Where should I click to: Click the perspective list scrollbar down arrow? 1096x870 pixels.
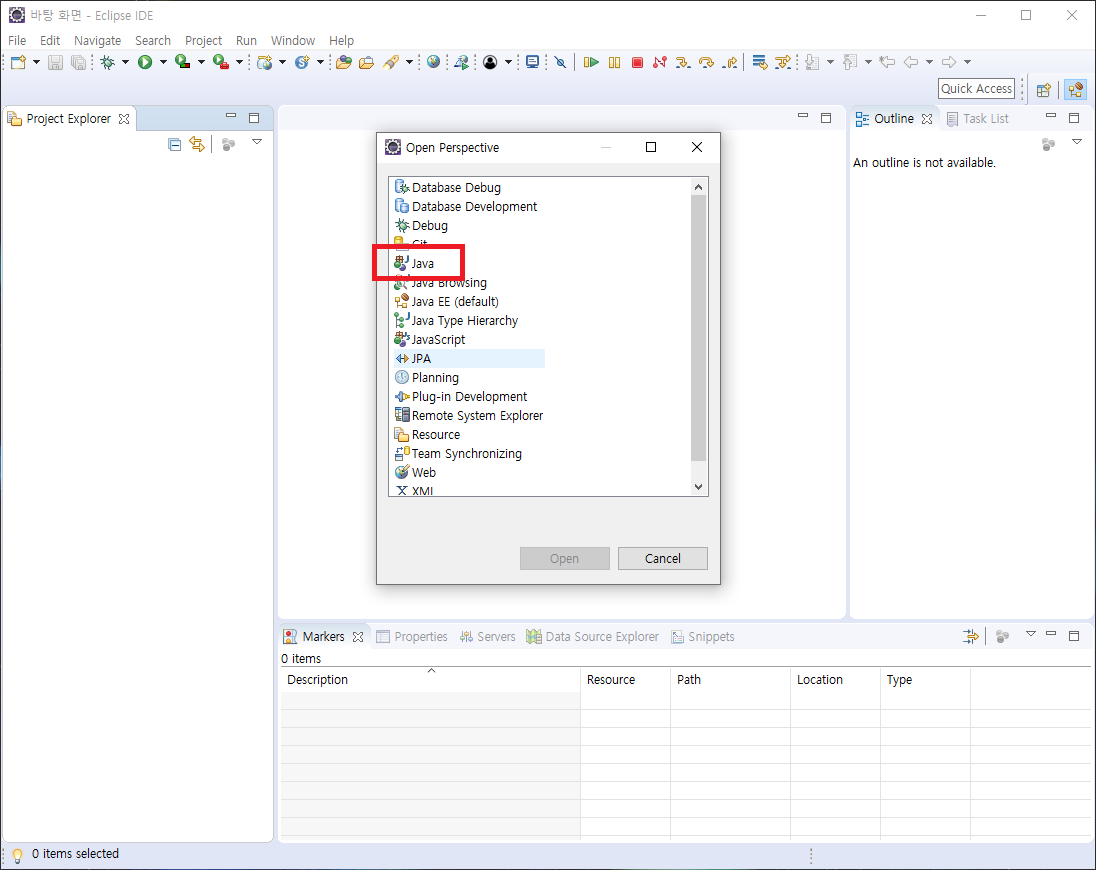698,487
